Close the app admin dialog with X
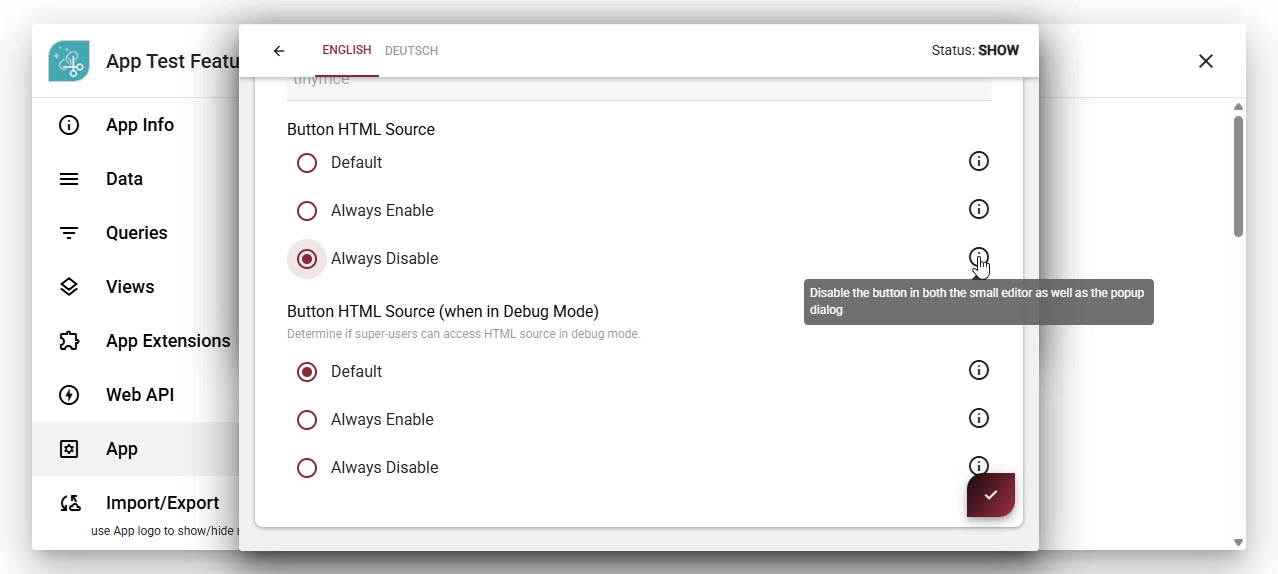Image resolution: width=1278 pixels, height=574 pixels. tap(1205, 61)
